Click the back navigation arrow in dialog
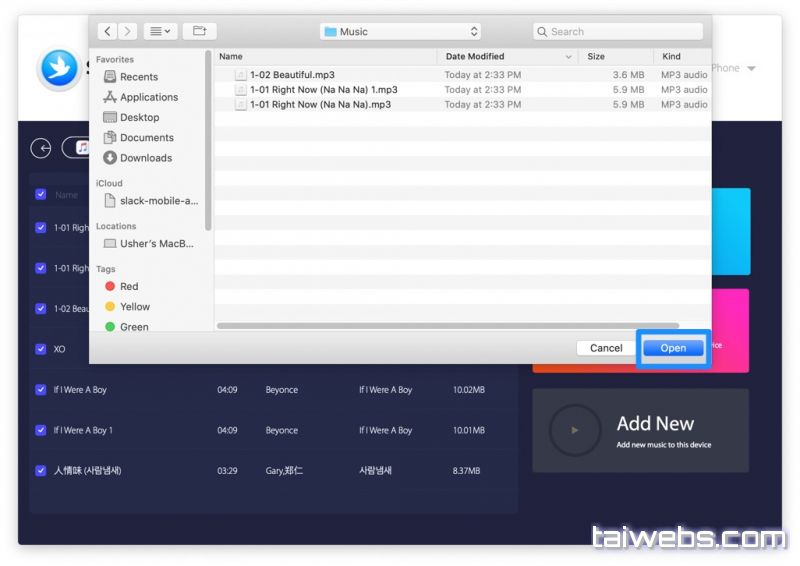 [107, 32]
